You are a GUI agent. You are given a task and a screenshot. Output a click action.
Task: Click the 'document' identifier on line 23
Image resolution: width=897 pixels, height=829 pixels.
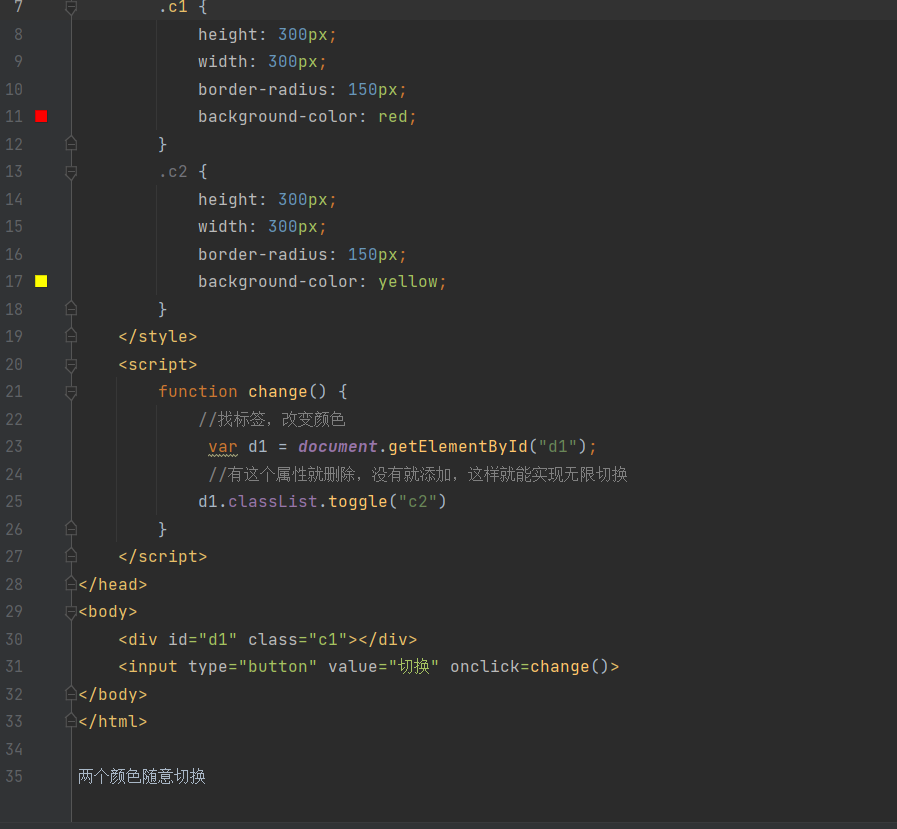[338, 446]
